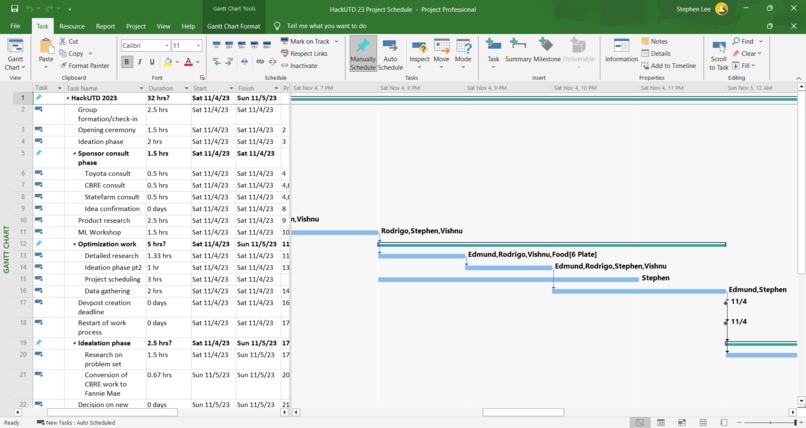
Task: Click the Stephen Lee account name
Action: [x=693, y=9]
